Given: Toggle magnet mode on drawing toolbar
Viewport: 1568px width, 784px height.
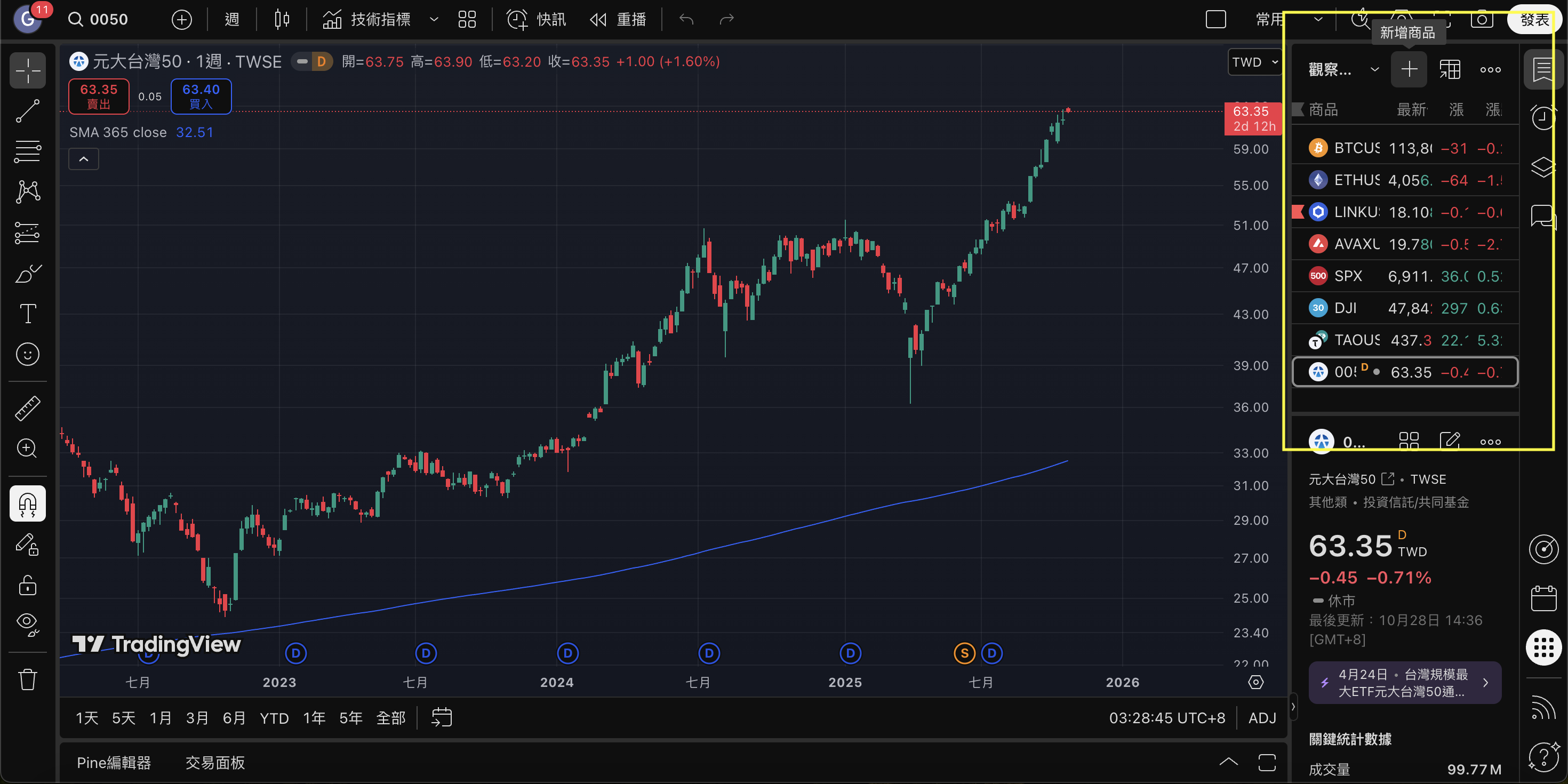Looking at the screenshot, I should pos(27,503).
